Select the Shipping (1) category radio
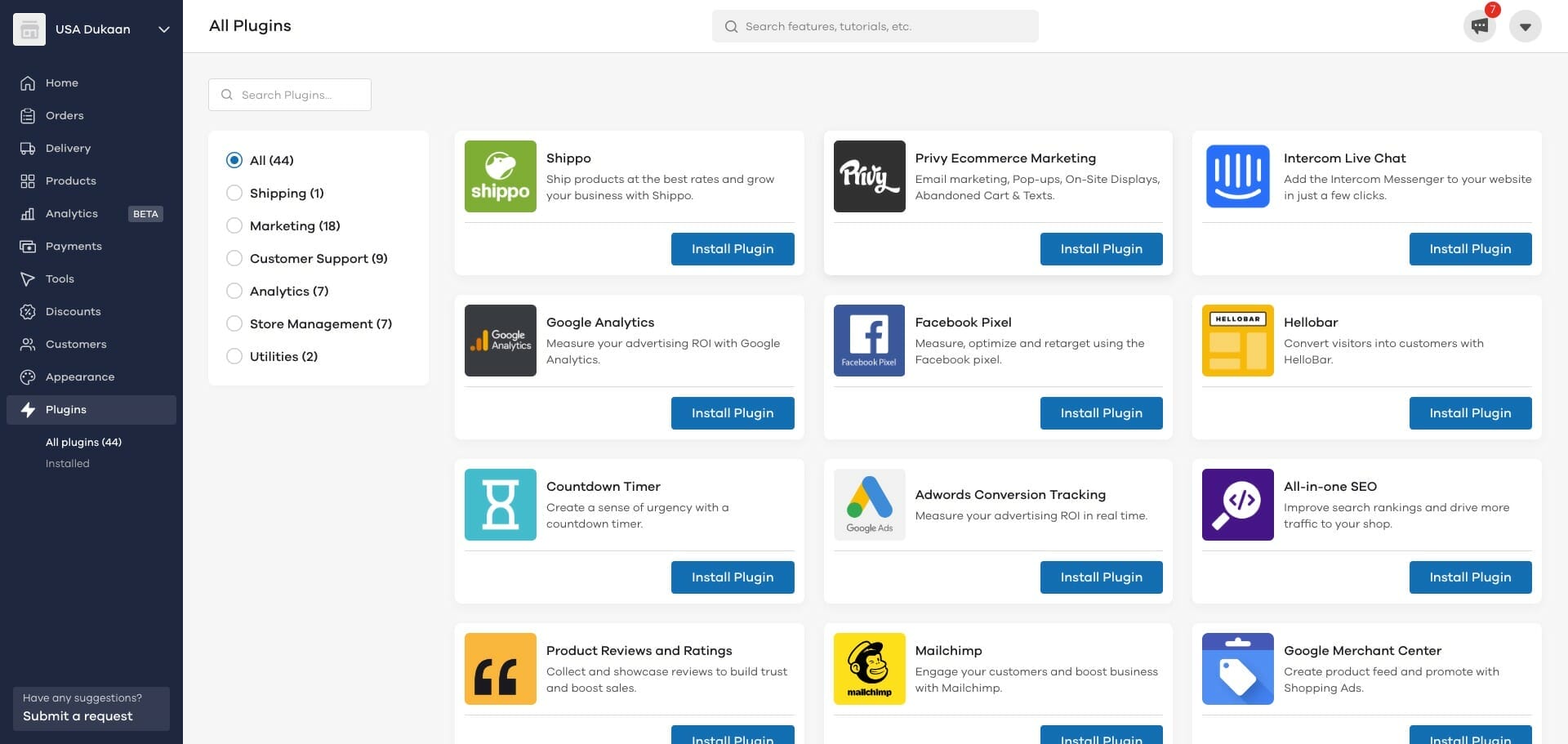Image resolution: width=1568 pixels, height=744 pixels. (234, 193)
